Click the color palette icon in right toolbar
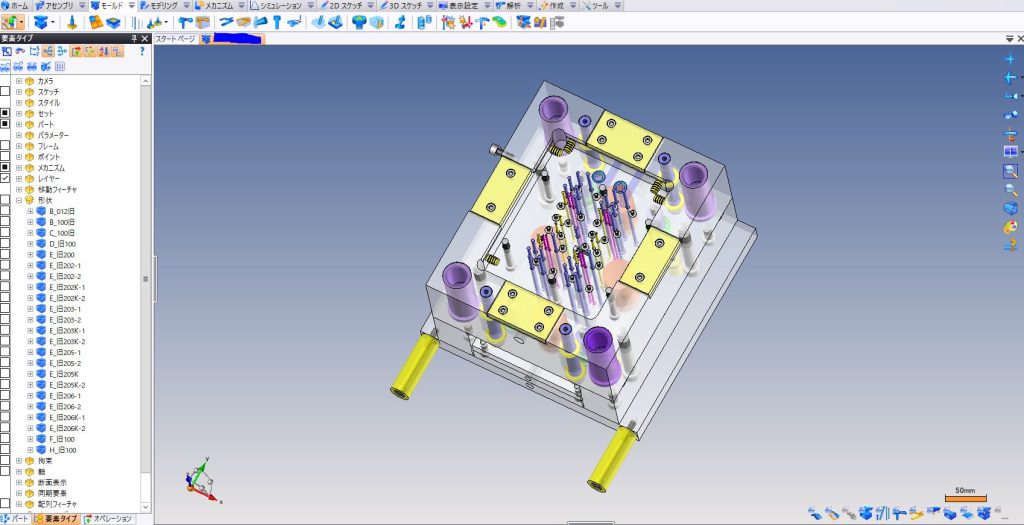The image size is (1024, 525). 1010,226
